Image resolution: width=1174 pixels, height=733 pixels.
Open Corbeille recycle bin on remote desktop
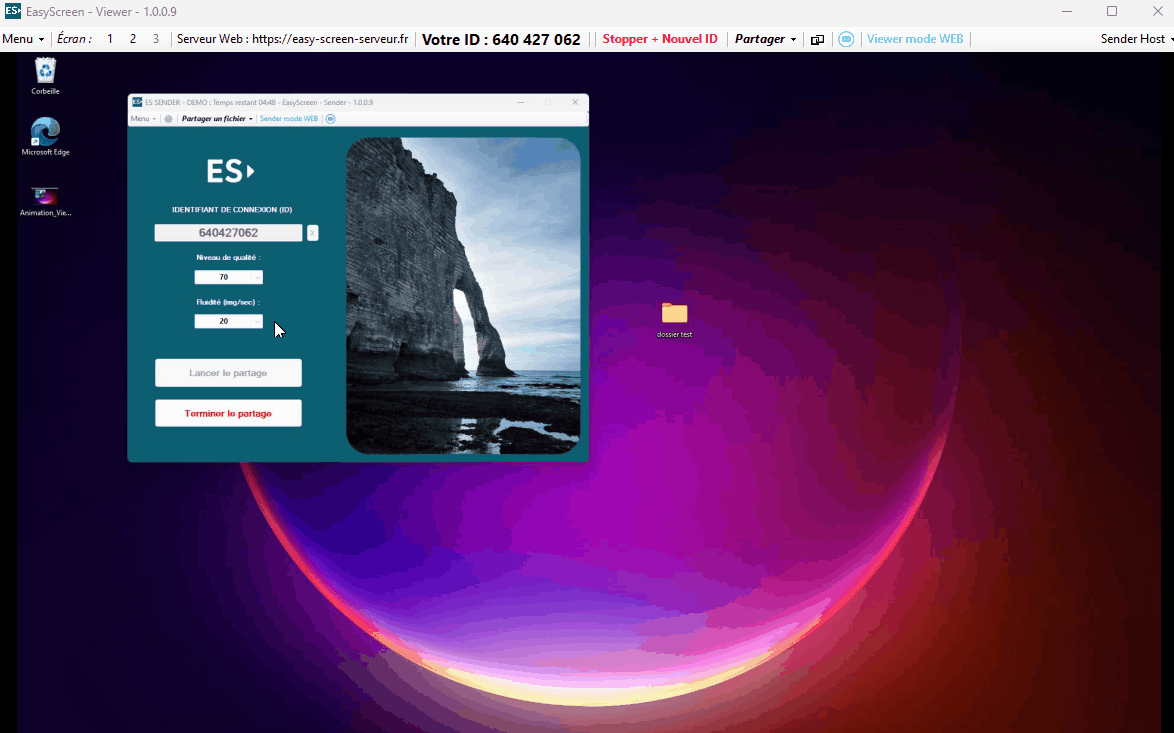pyautogui.click(x=45, y=72)
